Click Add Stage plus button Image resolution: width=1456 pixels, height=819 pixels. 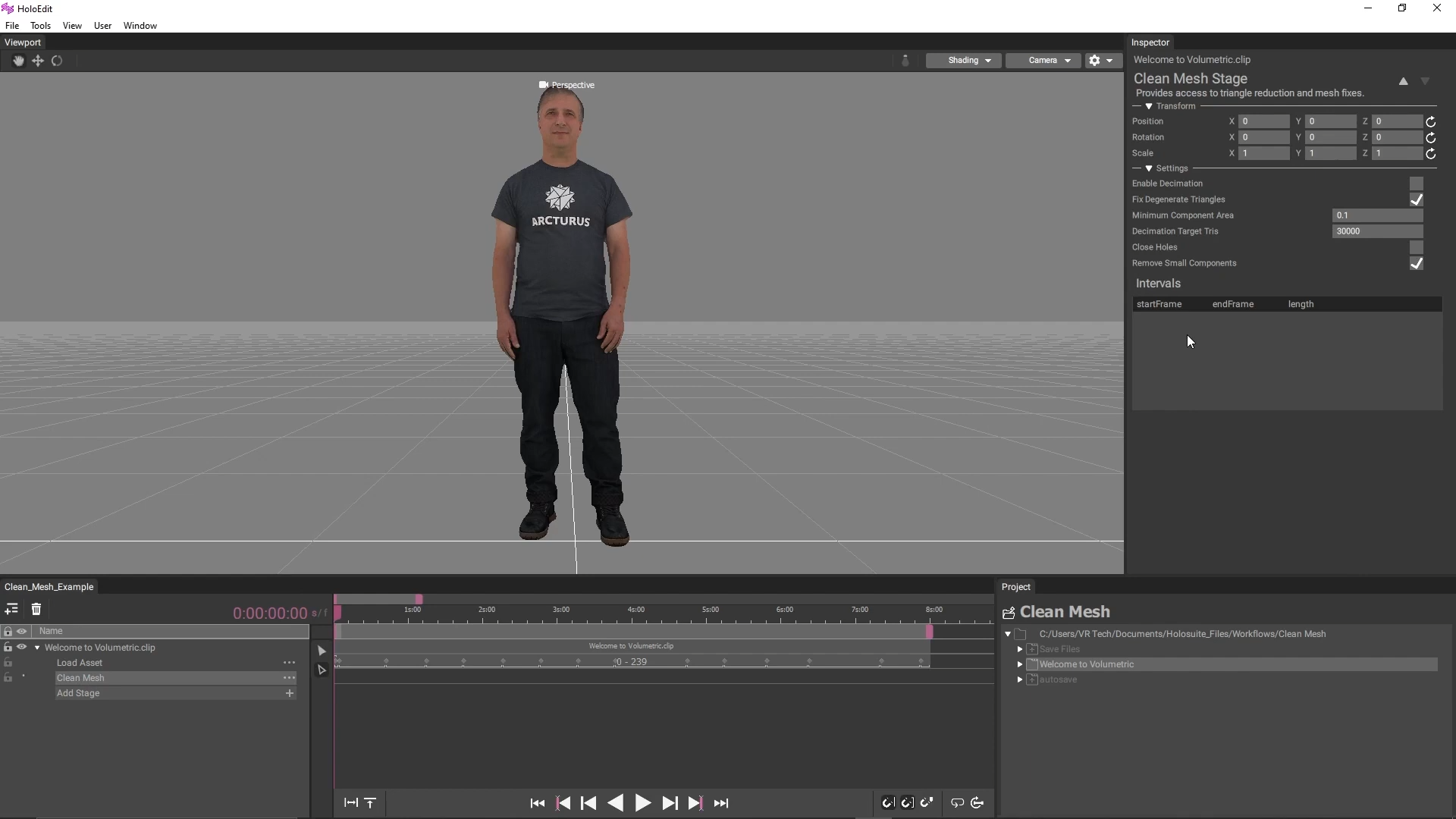coord(289,693)
